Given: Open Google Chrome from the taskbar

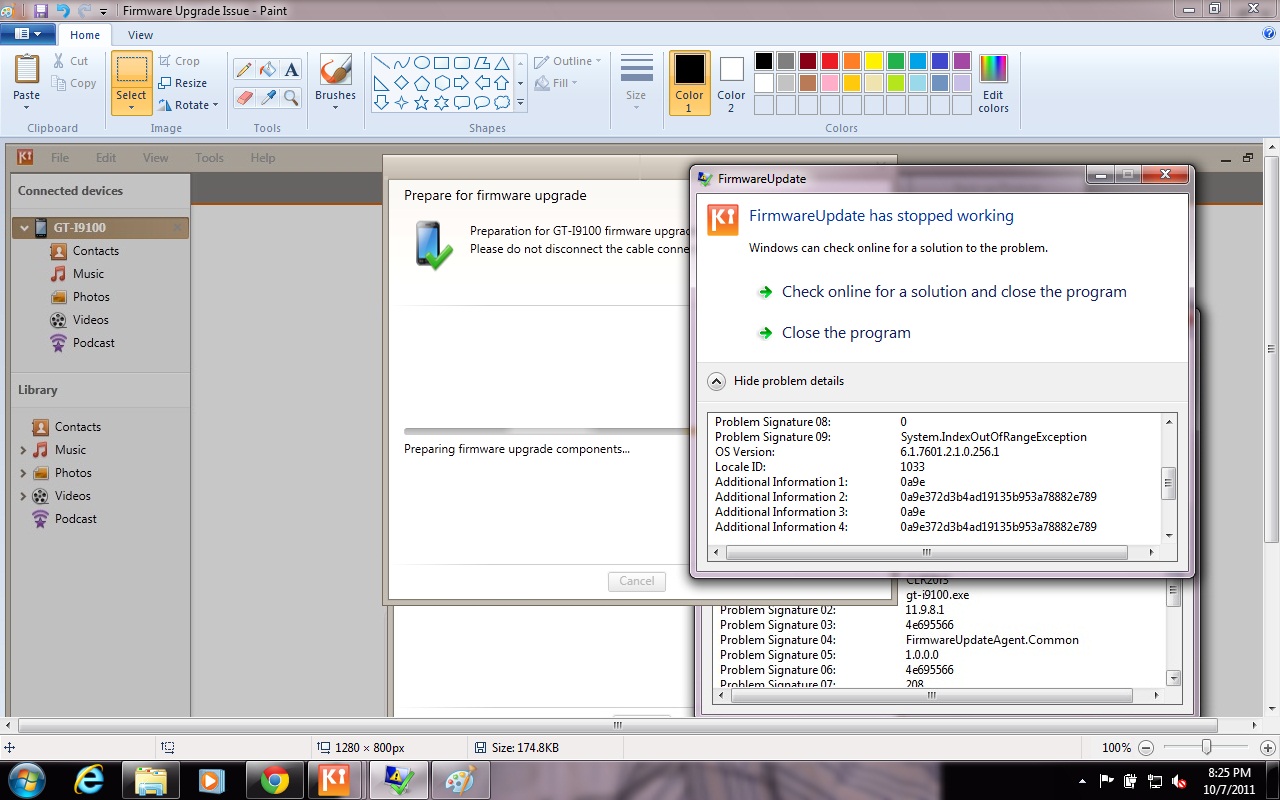Looking at the screenshot, I should click(x=275, y=780).
